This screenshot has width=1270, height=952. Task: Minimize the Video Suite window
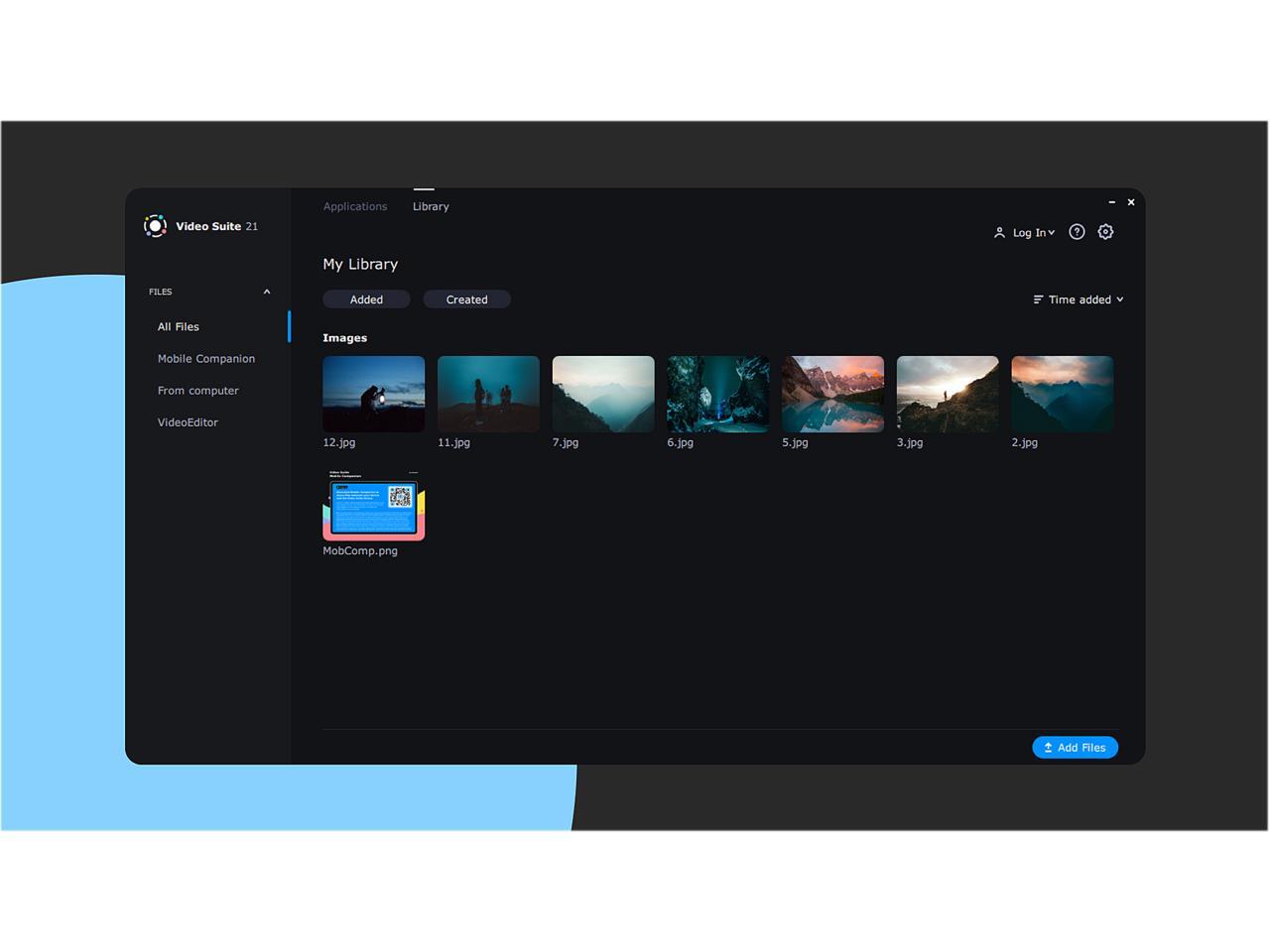pos(1111,202)
